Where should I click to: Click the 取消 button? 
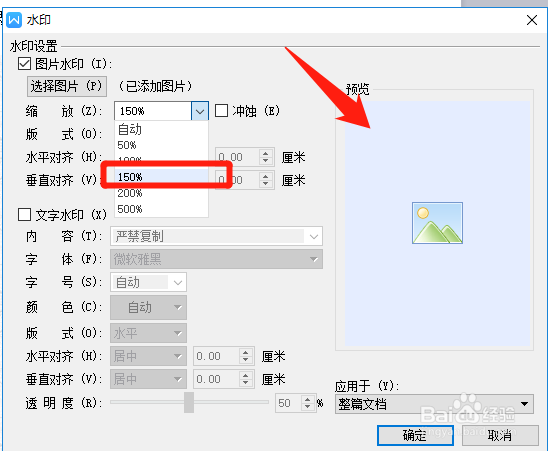pyautogui.click(x=500, y=435)
